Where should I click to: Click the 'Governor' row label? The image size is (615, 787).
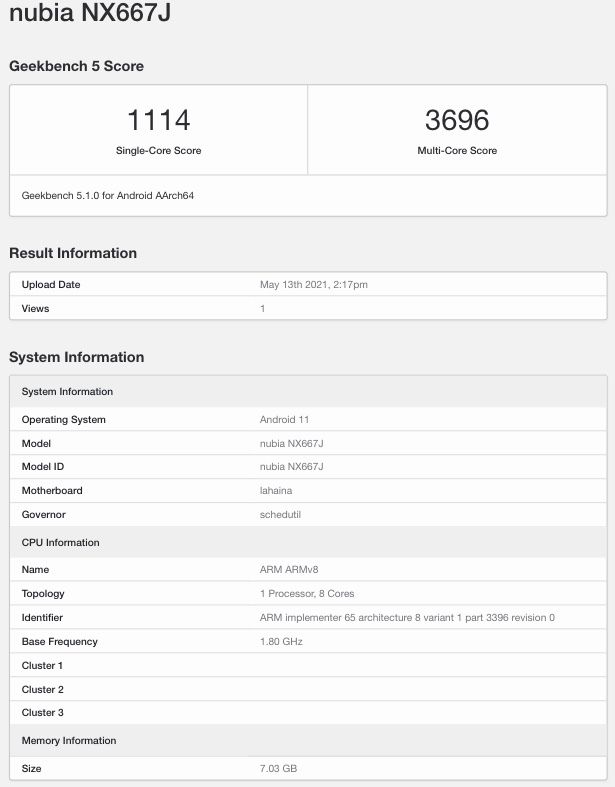(x=44, y=515)
